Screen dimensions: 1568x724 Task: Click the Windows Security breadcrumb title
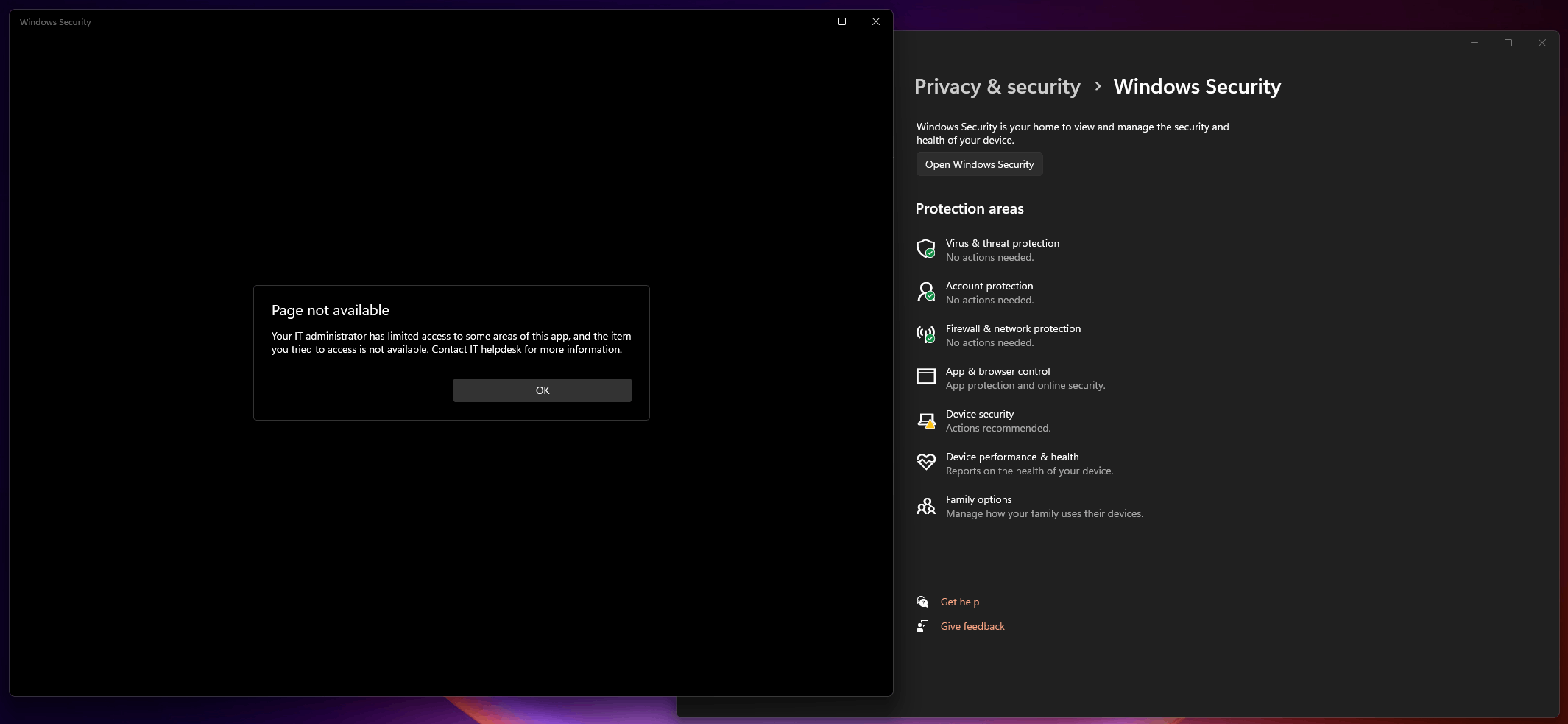(x=1197, y=87)
